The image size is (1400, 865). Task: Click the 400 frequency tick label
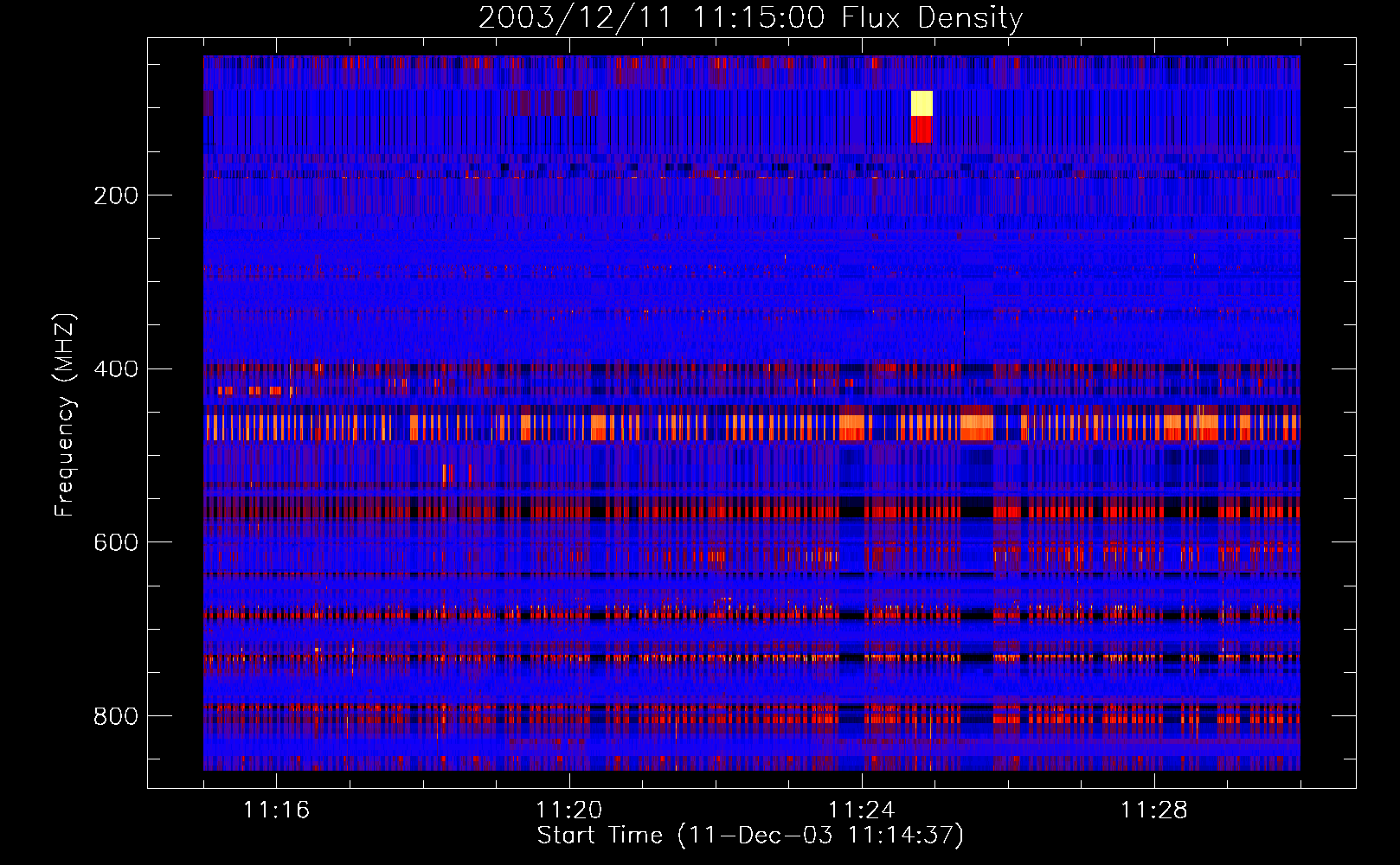[x=116, y=369]
